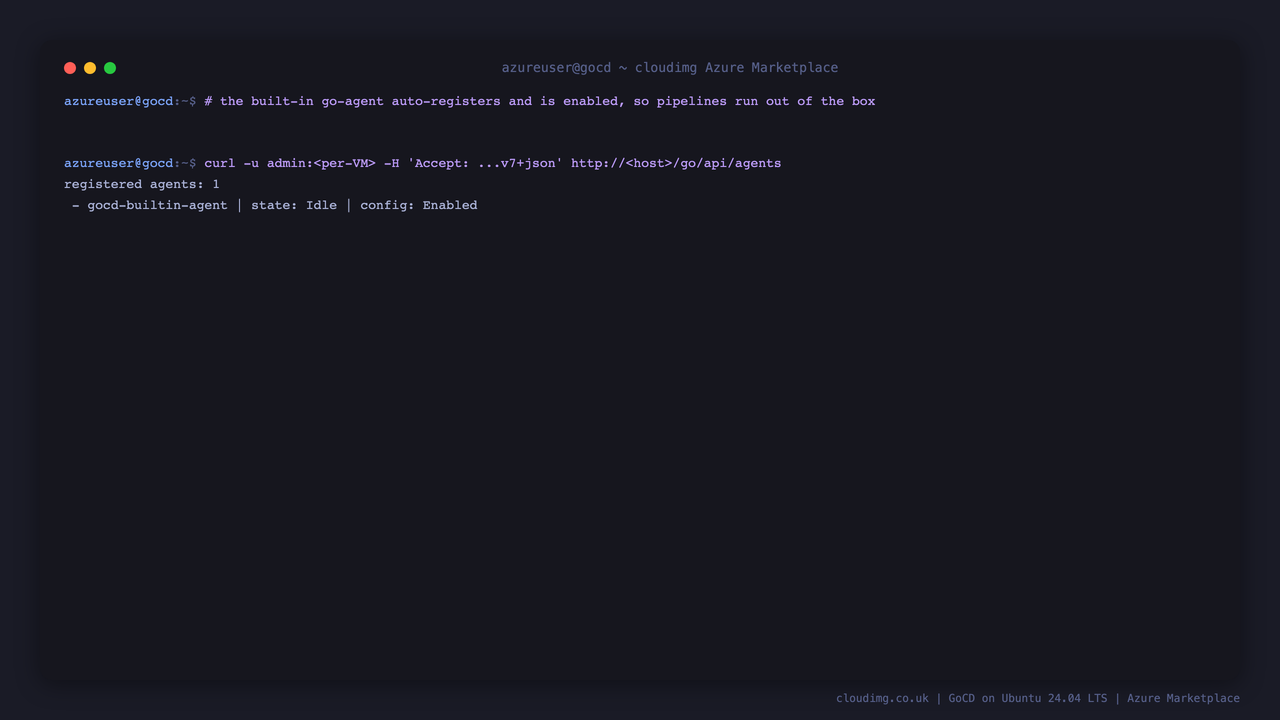Viewport: 1280px width, 720px height.
Task: Click the first 'azureuser@gocd' prompt
Action: (119, 101)
